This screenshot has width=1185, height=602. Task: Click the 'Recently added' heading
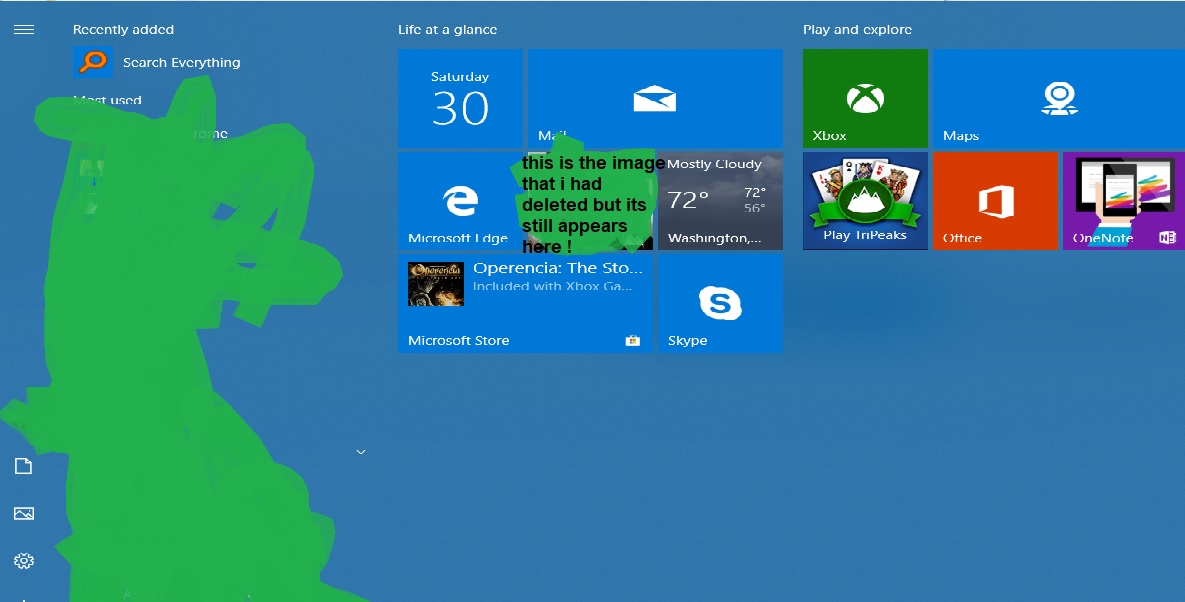123,29
